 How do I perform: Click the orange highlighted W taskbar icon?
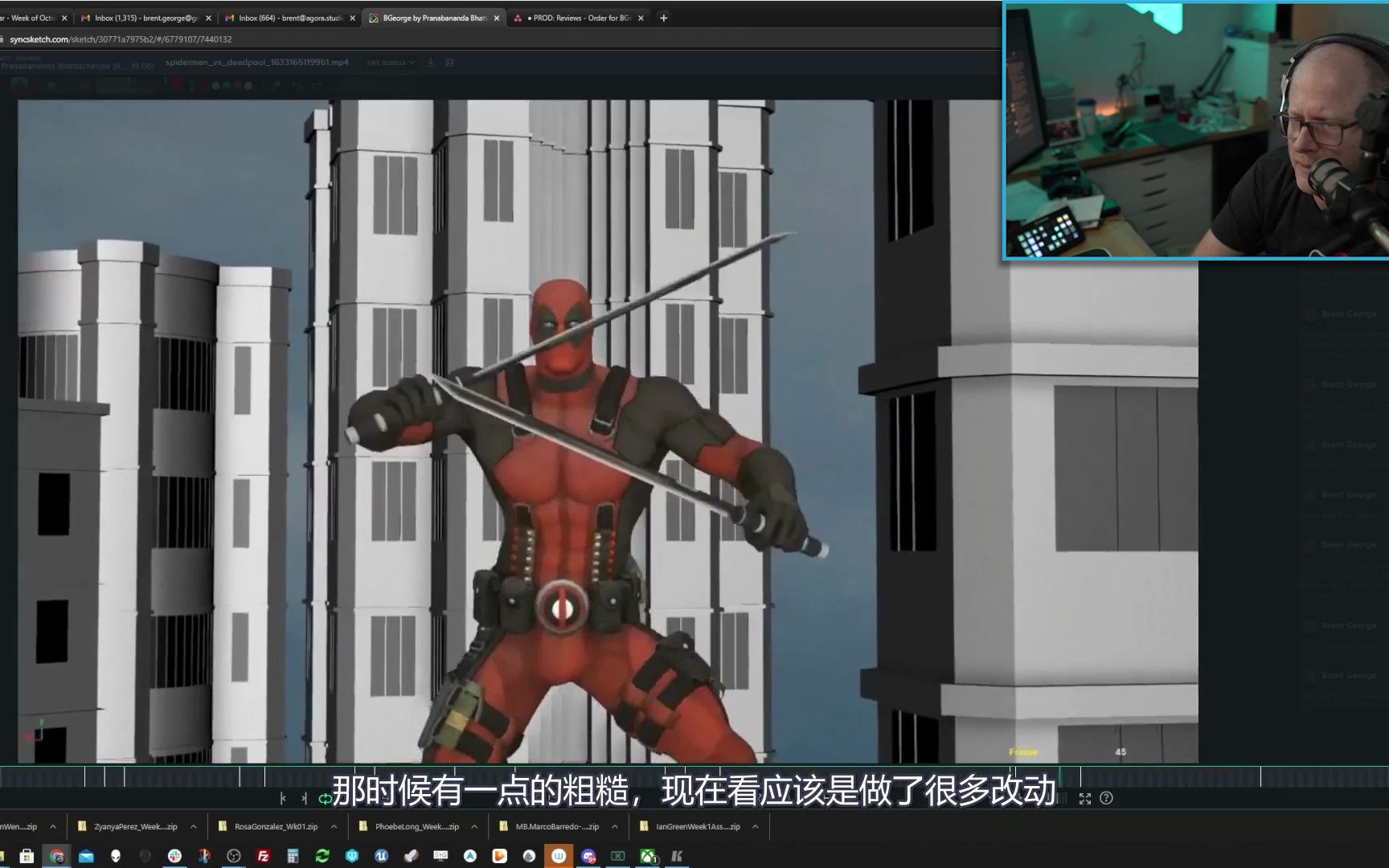[559, 856]
